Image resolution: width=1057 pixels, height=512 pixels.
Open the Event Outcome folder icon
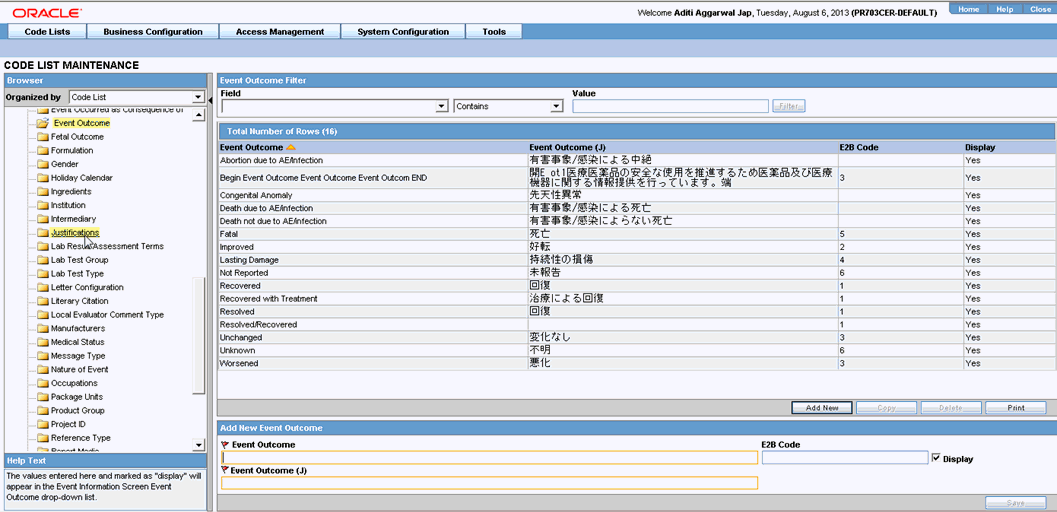tap(42, 123)
